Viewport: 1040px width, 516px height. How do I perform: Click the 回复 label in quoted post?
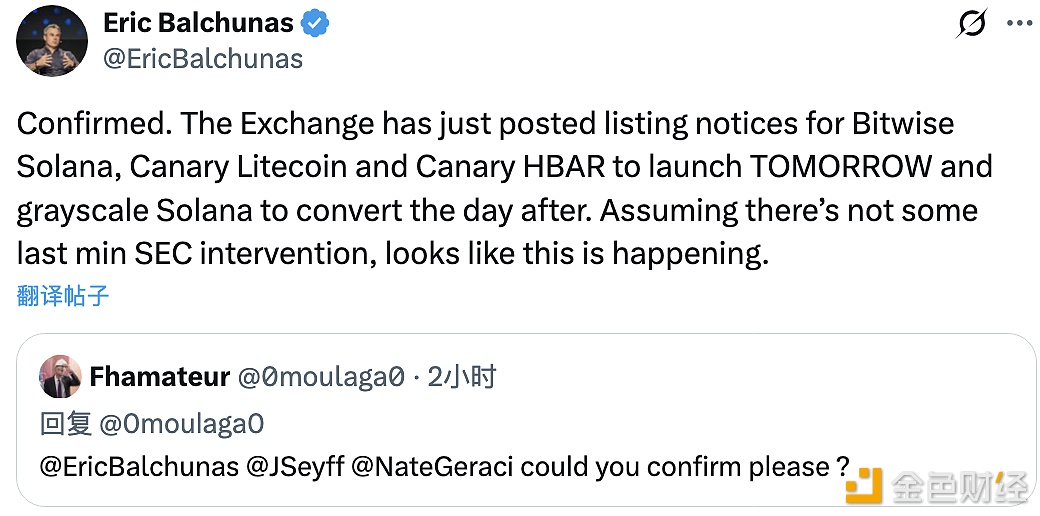67,423
